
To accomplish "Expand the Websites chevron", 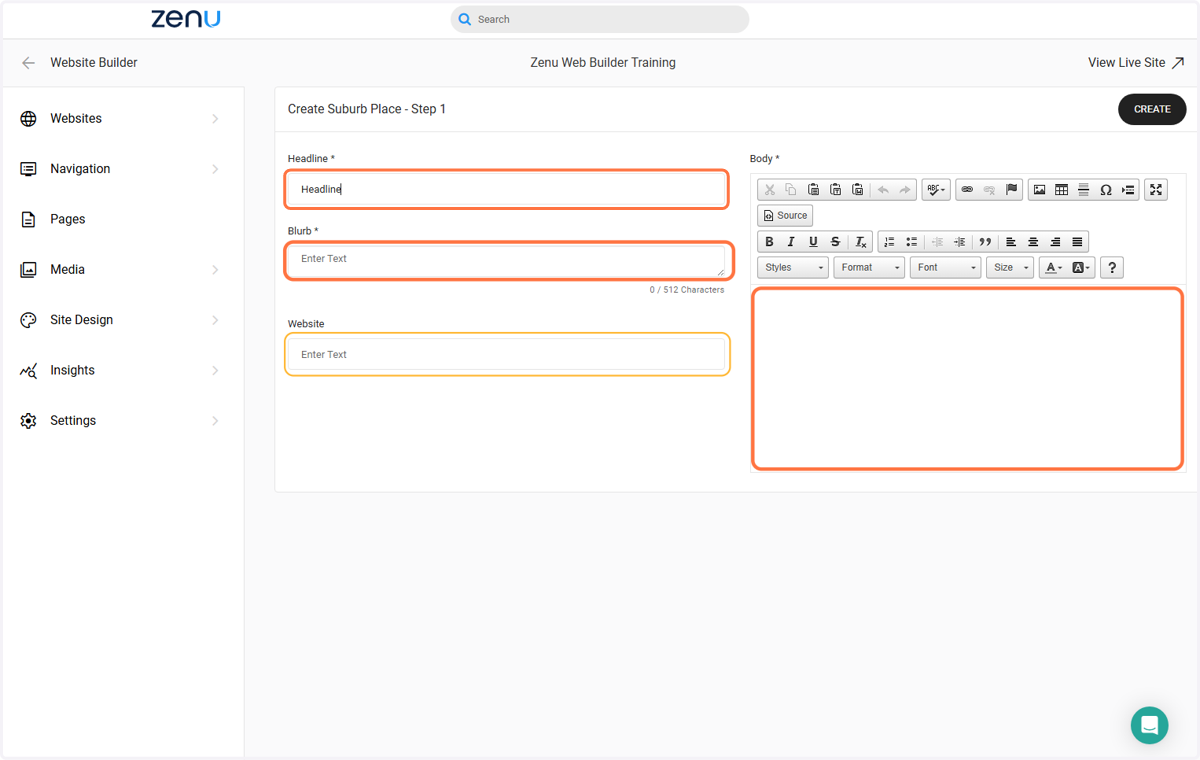I will 215,119.
